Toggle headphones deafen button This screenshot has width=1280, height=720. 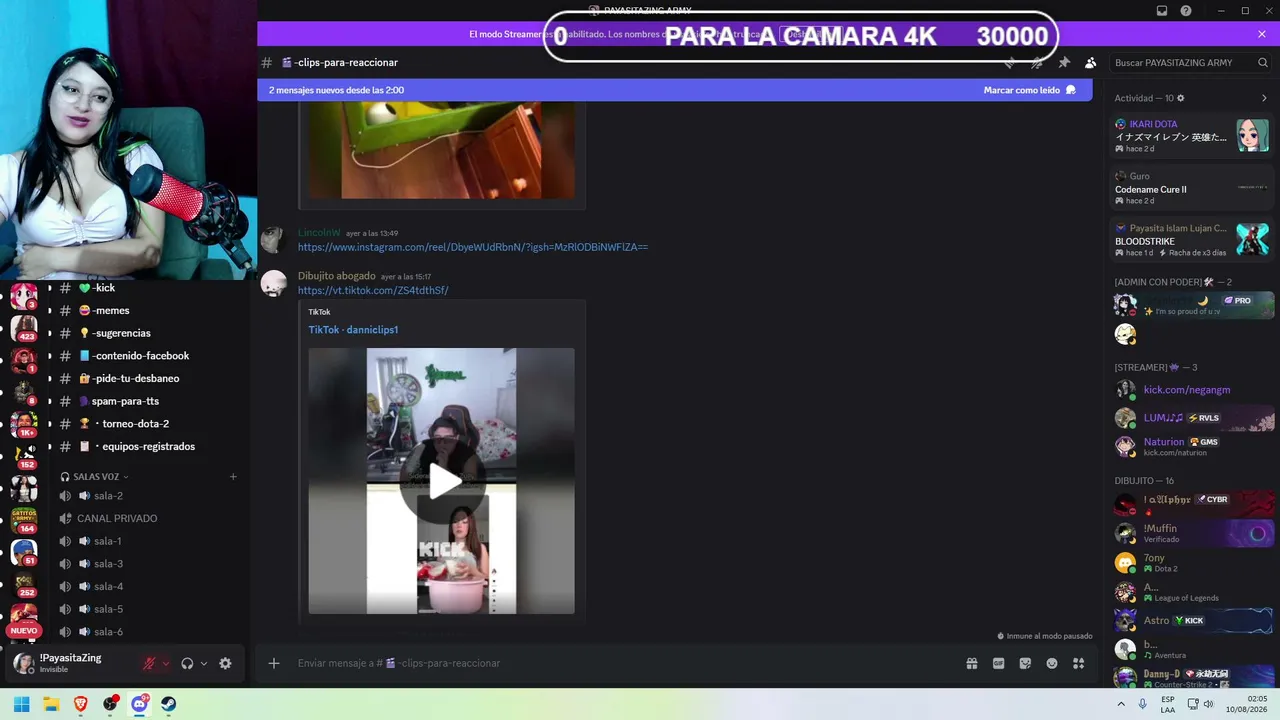tap(187, 663)
